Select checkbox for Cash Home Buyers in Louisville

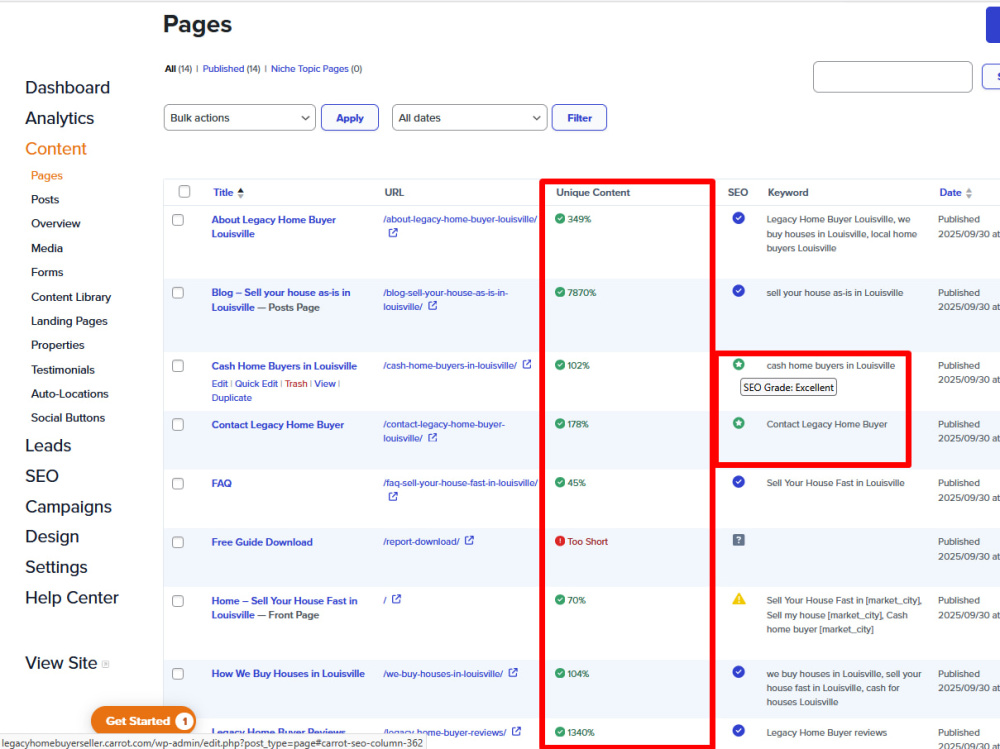[178, 366]
